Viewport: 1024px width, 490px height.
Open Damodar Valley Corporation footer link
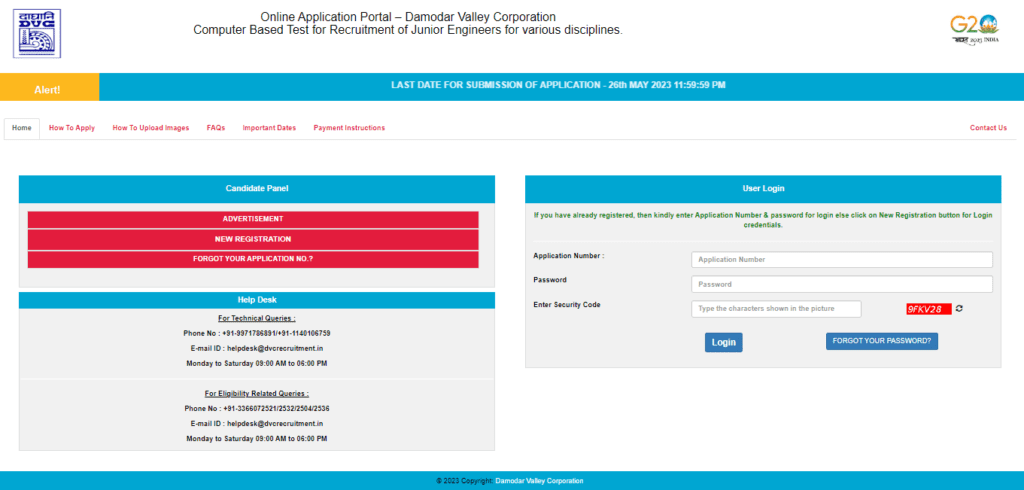pos(539,481)
